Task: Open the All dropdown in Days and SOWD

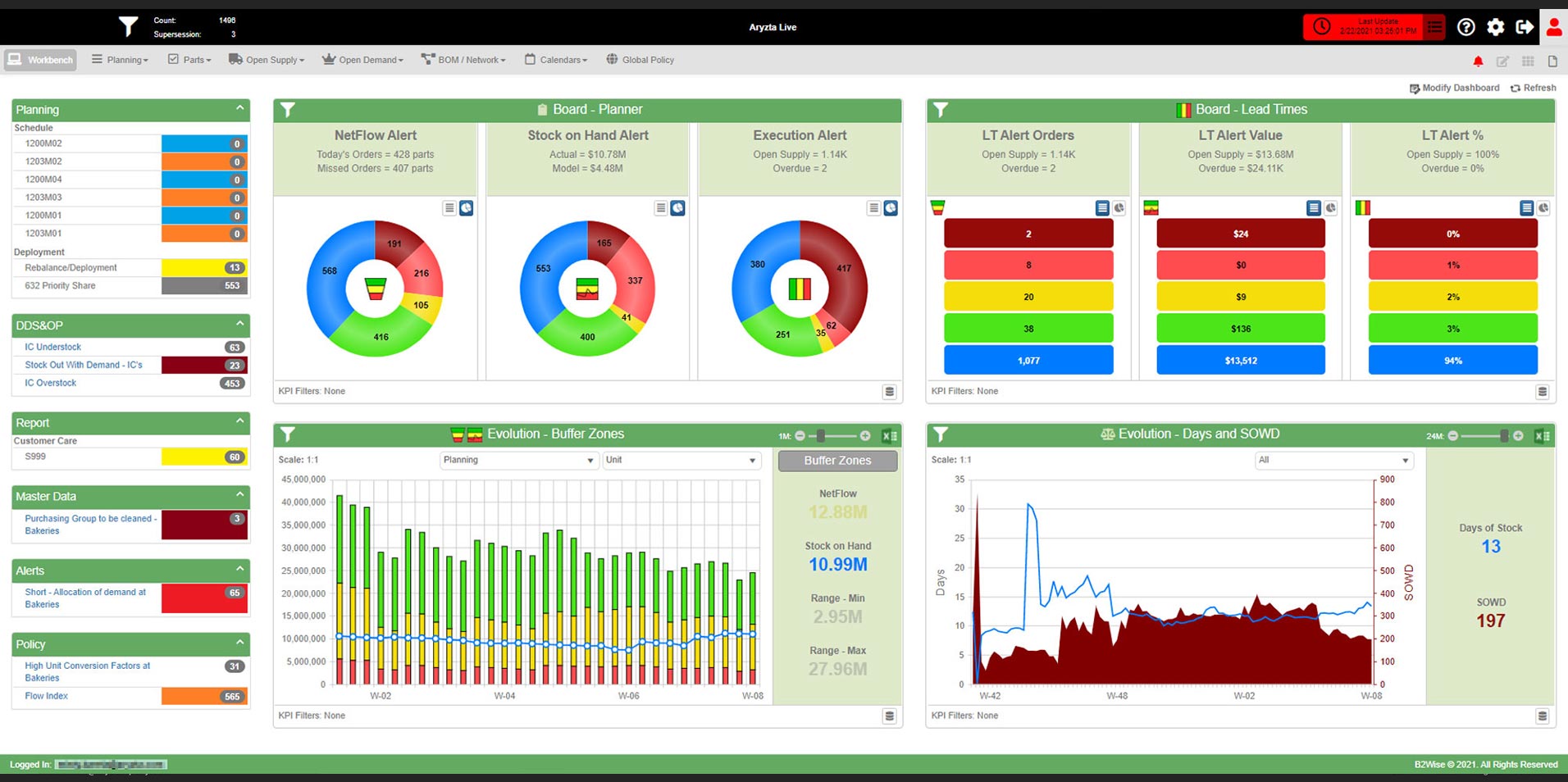Action: [x=1333, y=461]
